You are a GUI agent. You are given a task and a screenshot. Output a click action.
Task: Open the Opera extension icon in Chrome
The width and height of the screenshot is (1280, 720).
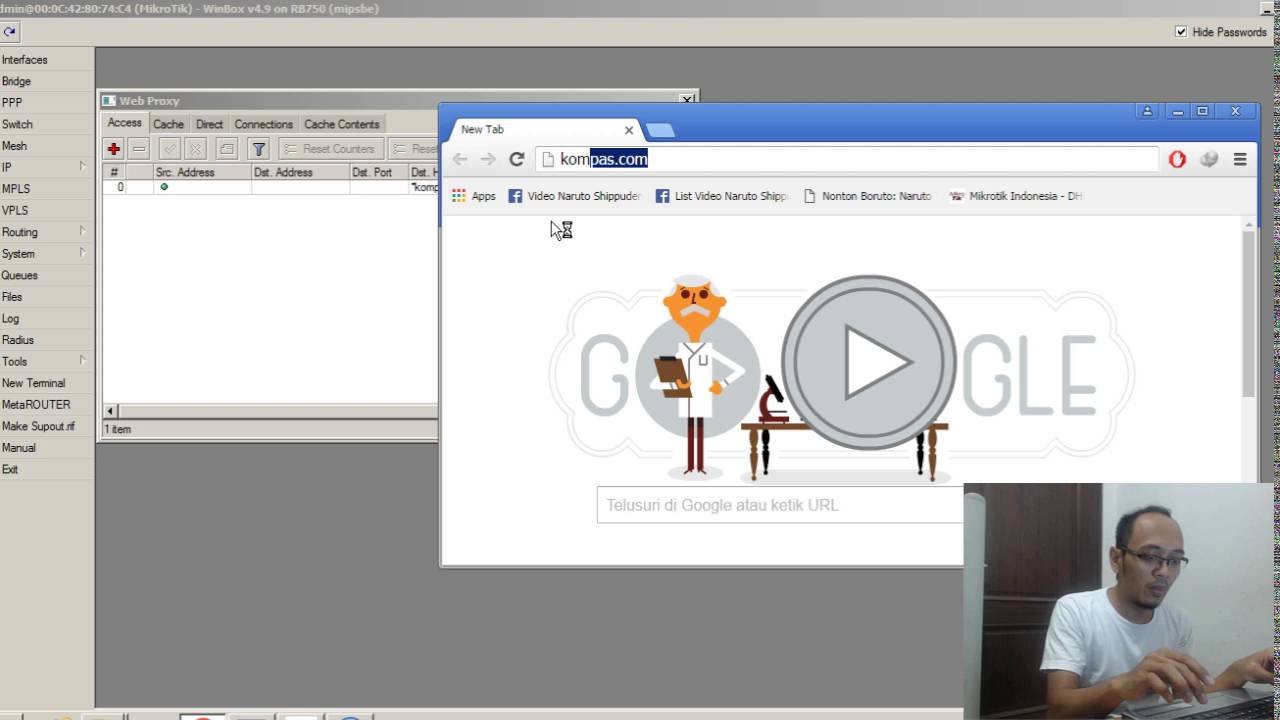[x=1177, y=159]
